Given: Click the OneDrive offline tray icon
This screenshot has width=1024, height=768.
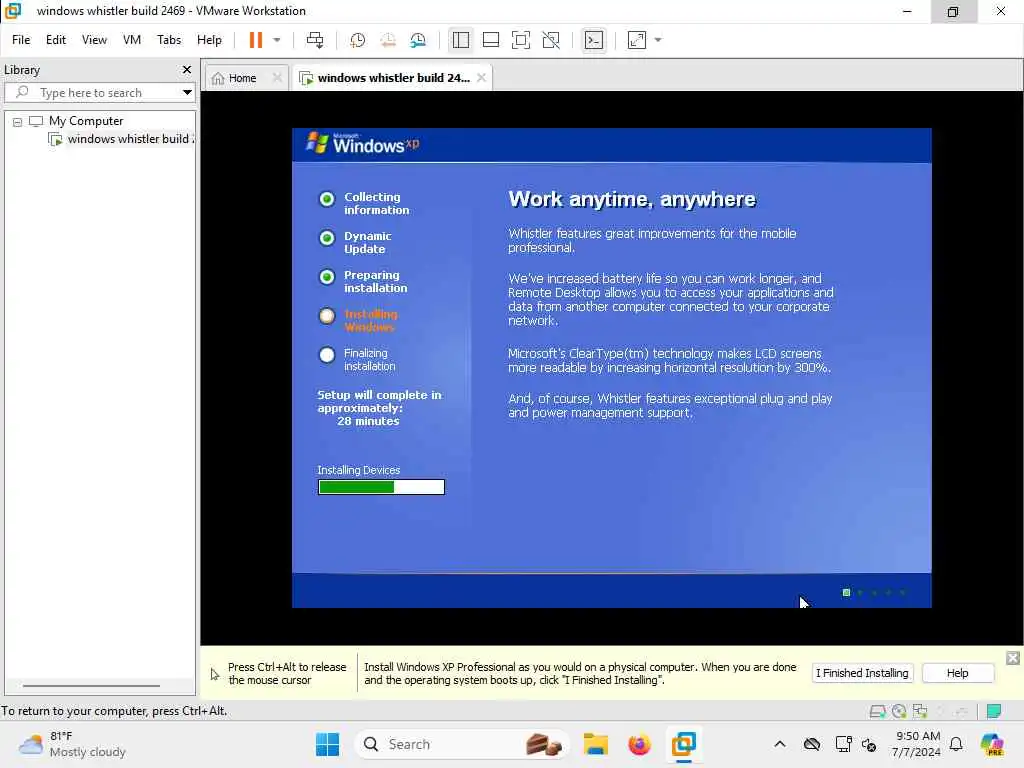Looking at the screenshot, I should click(x=812, y=744).
